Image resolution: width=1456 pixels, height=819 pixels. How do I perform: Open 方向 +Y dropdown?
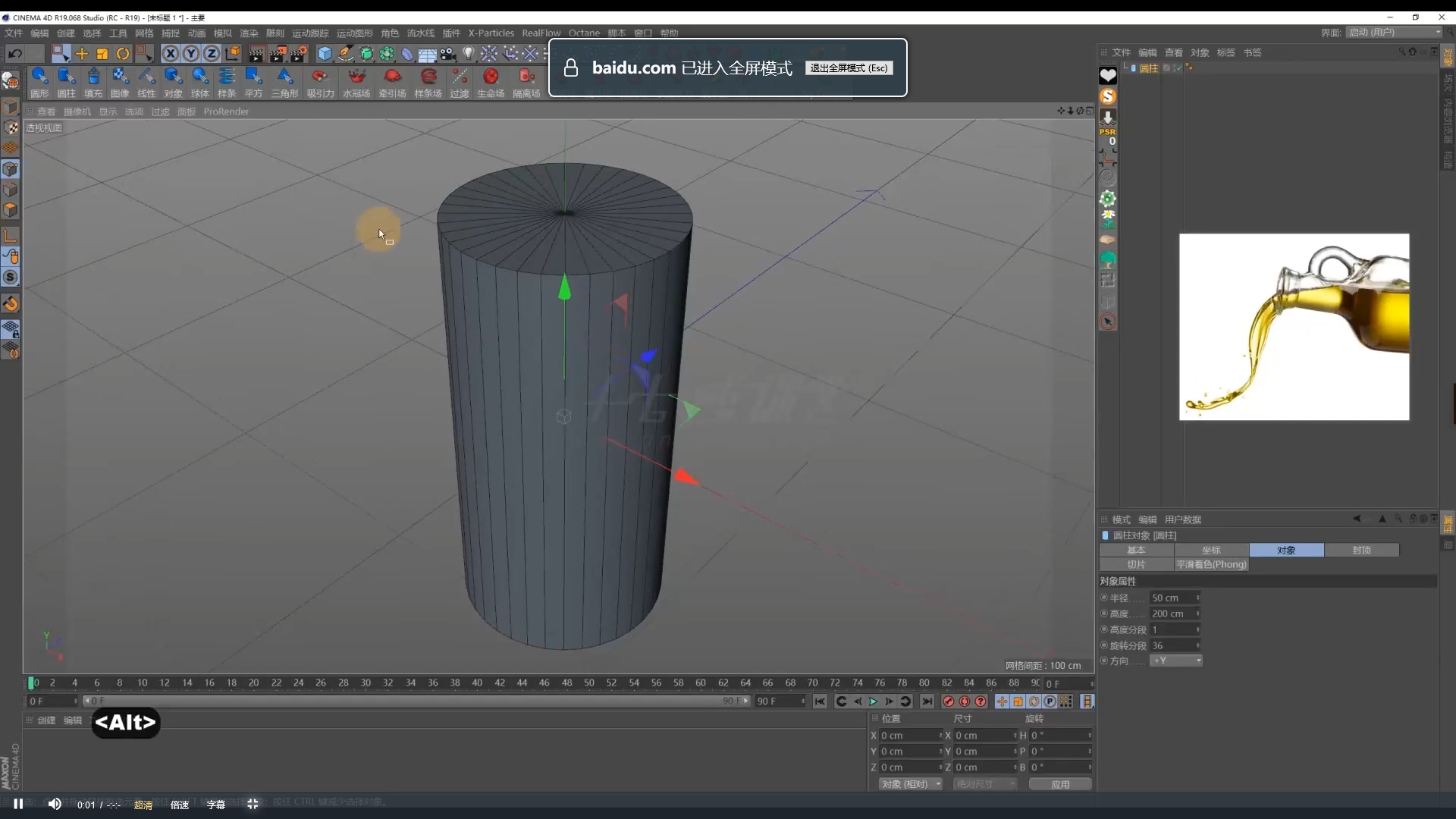click(x=1176, y=661)
